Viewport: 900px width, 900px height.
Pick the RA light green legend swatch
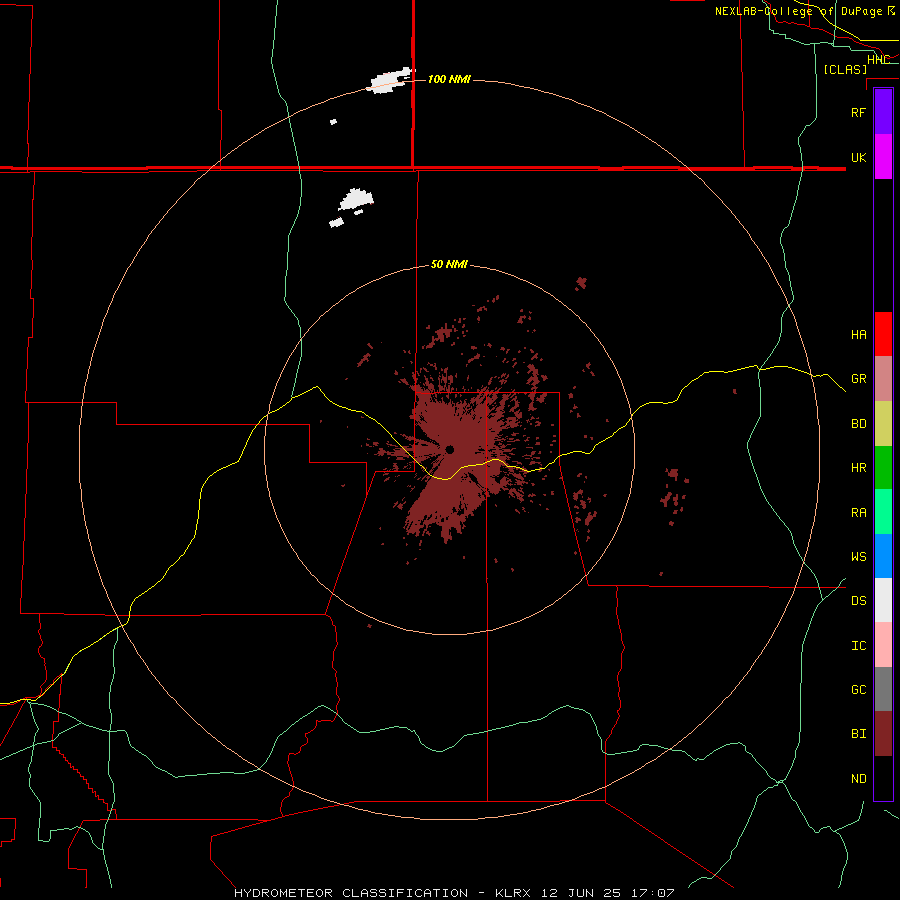tap(883, 512)
